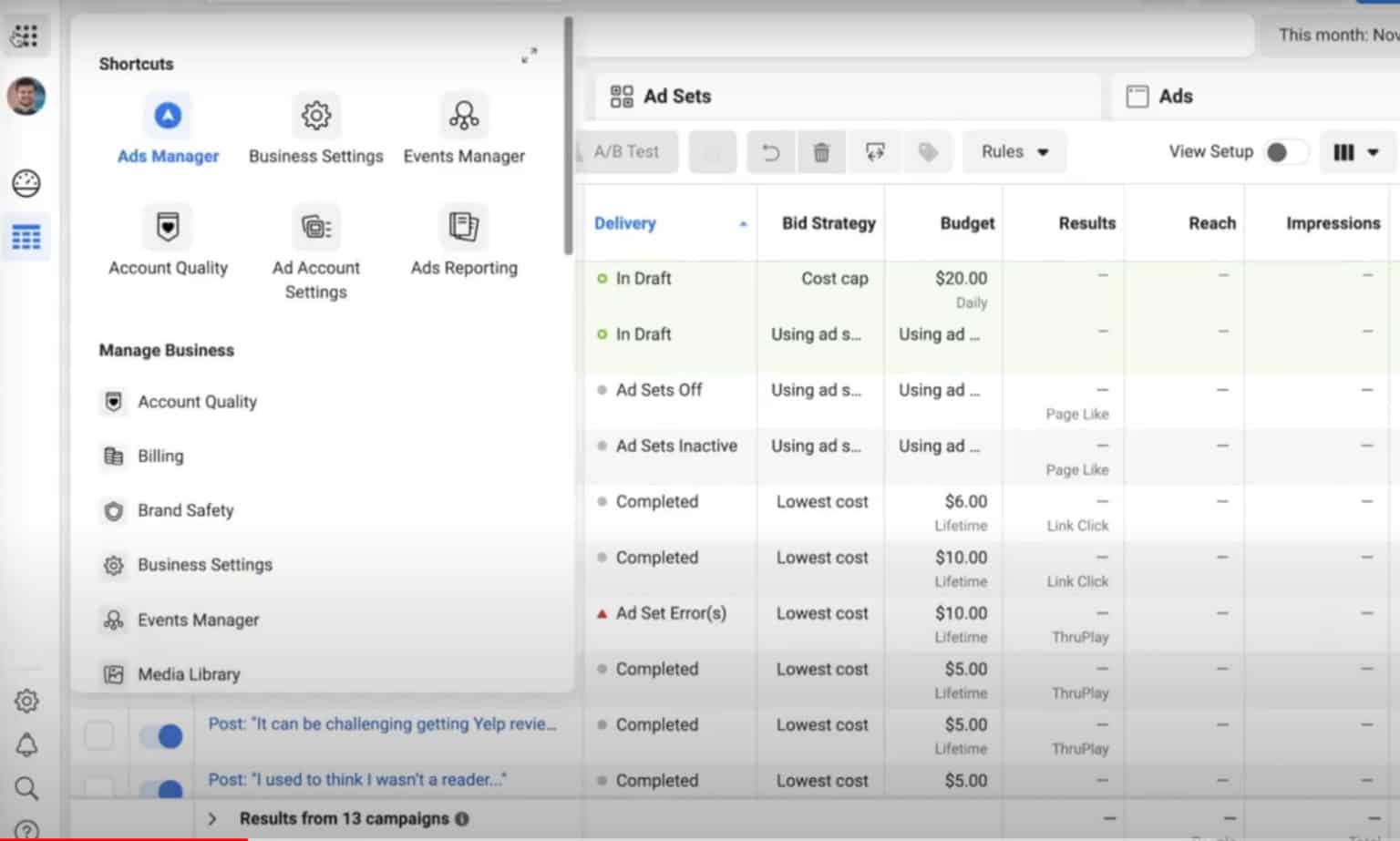This screenshot has height=841, width=1400.
Task: Open Billing under Manage Business
Action: pyautogui.click(x=160, y=456)
